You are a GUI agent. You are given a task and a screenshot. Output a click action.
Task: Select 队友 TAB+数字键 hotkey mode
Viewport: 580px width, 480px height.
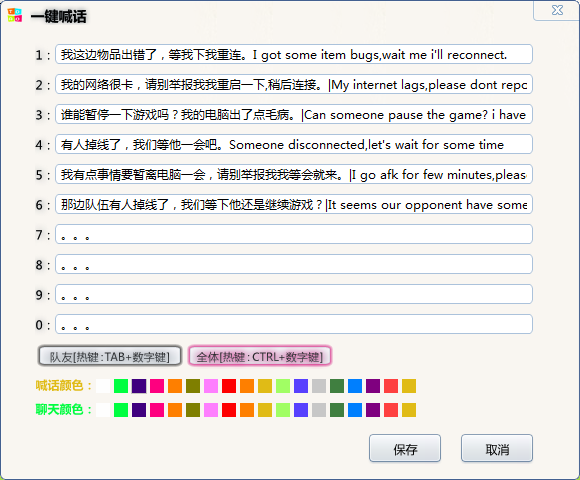110,356
